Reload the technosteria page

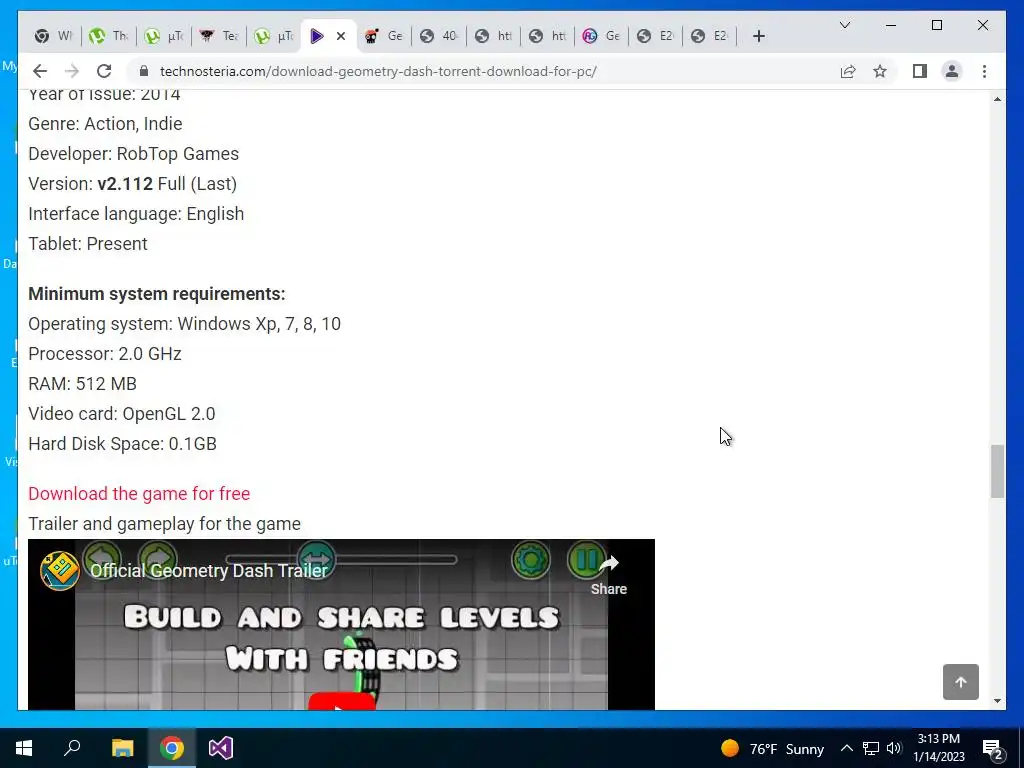coord(104,71)
